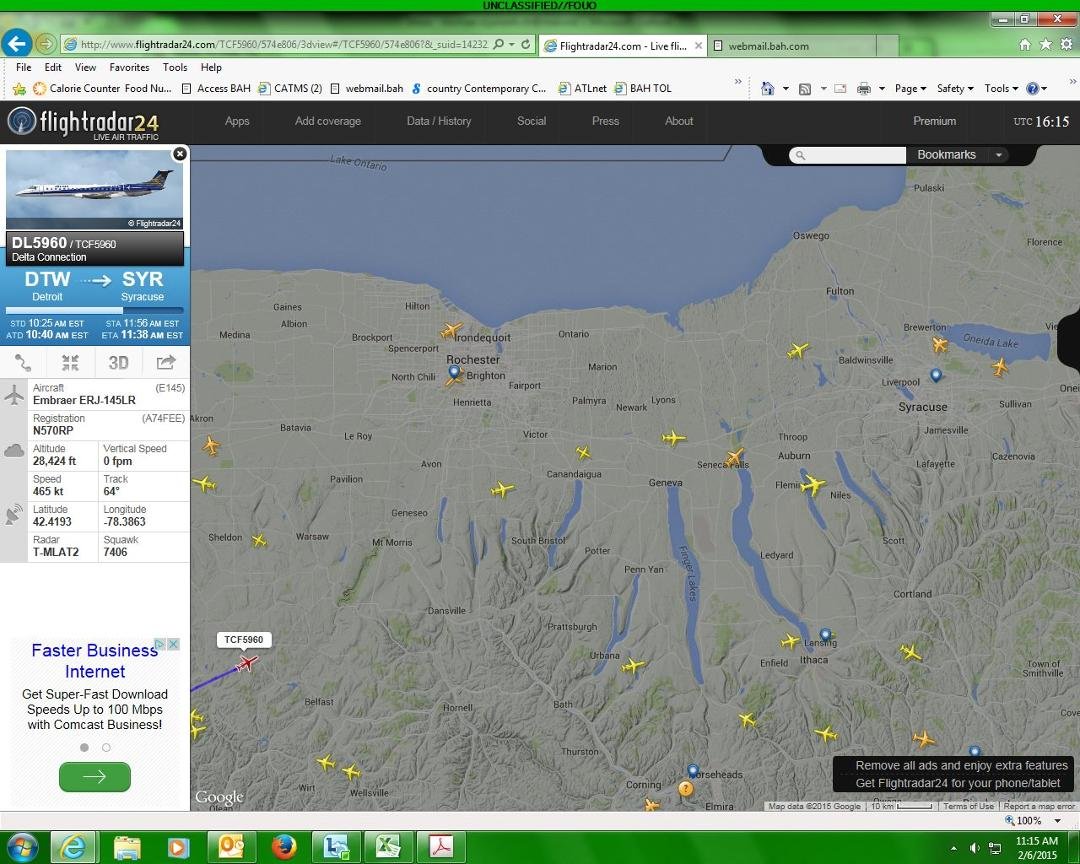
Task: Click the search magnifier in address bar
Action: pyautogui.click(x=499, y=44)
